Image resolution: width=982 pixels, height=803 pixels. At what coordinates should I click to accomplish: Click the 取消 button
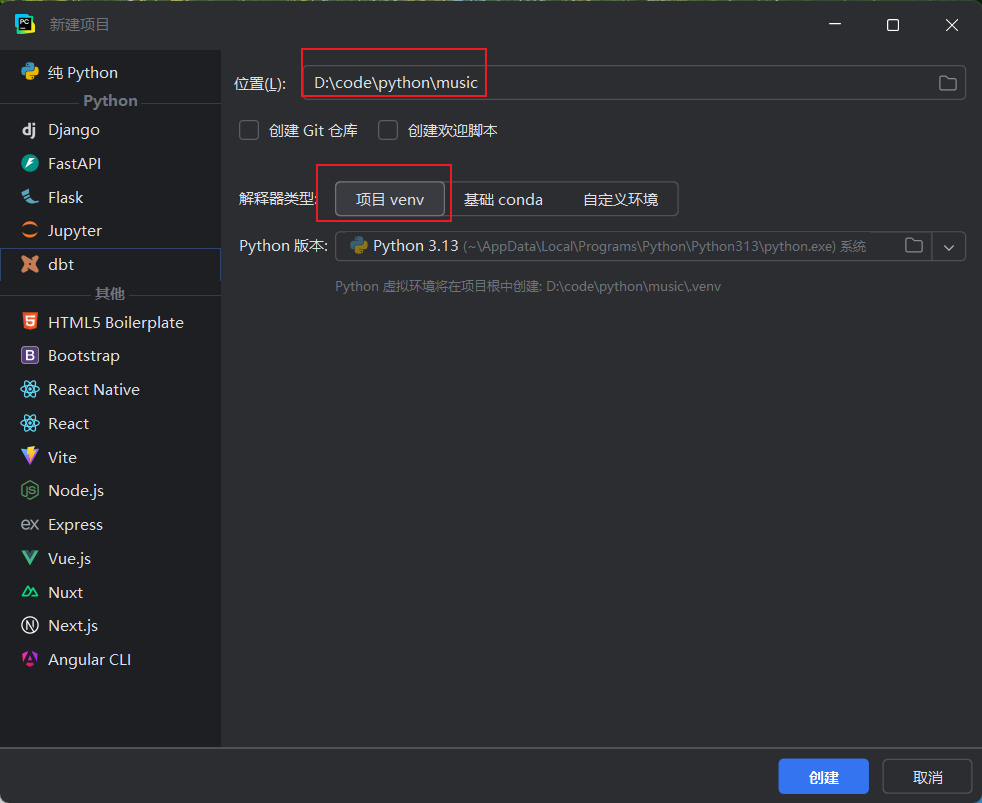coord(927,777)
